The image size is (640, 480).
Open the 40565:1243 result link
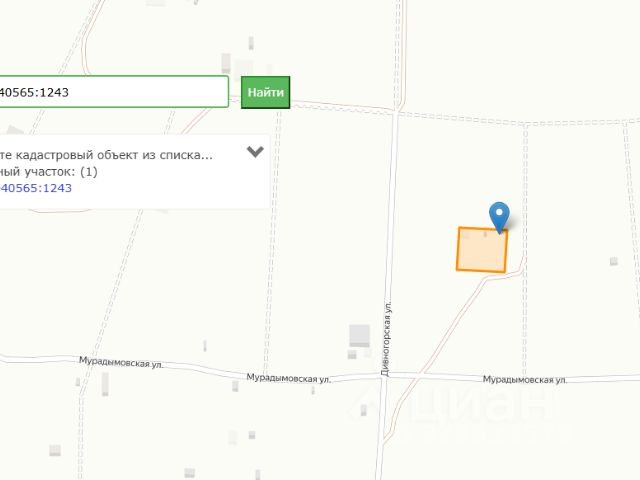(36, 188)
